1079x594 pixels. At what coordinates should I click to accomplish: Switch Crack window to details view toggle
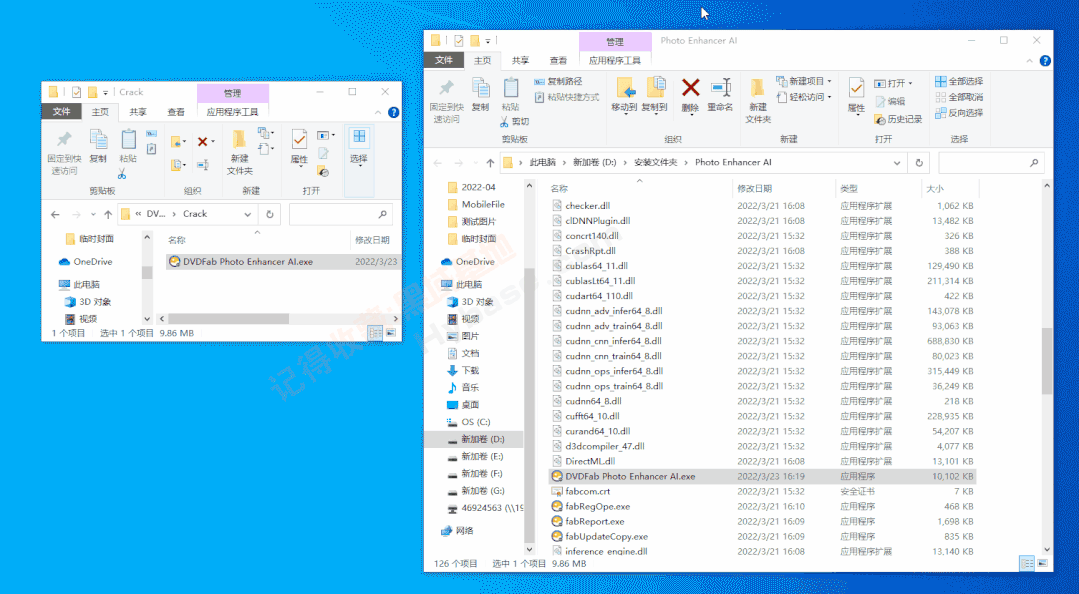(375, 333)
